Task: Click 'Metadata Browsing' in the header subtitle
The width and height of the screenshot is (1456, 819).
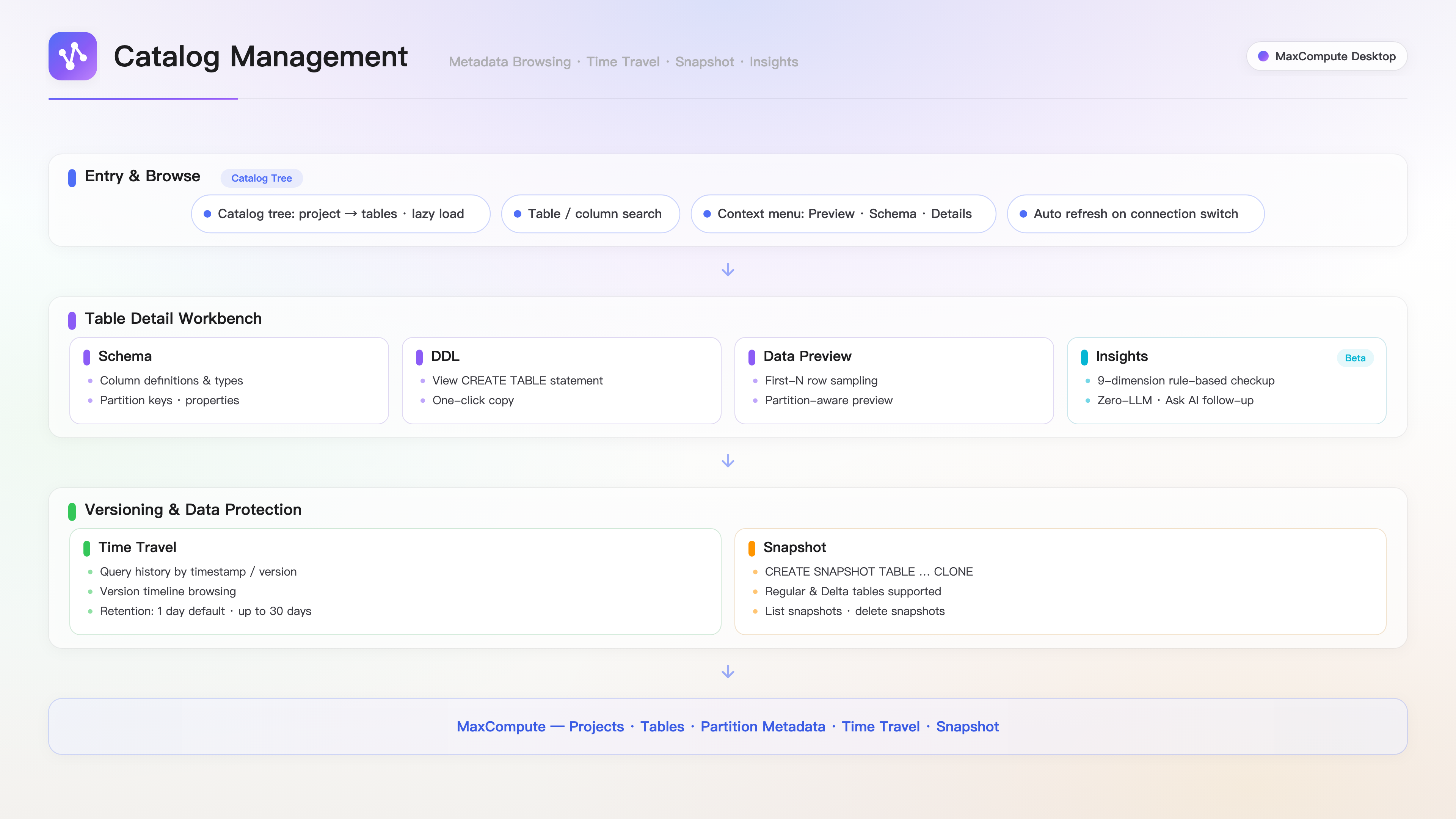Action: (x=510, y=61)
